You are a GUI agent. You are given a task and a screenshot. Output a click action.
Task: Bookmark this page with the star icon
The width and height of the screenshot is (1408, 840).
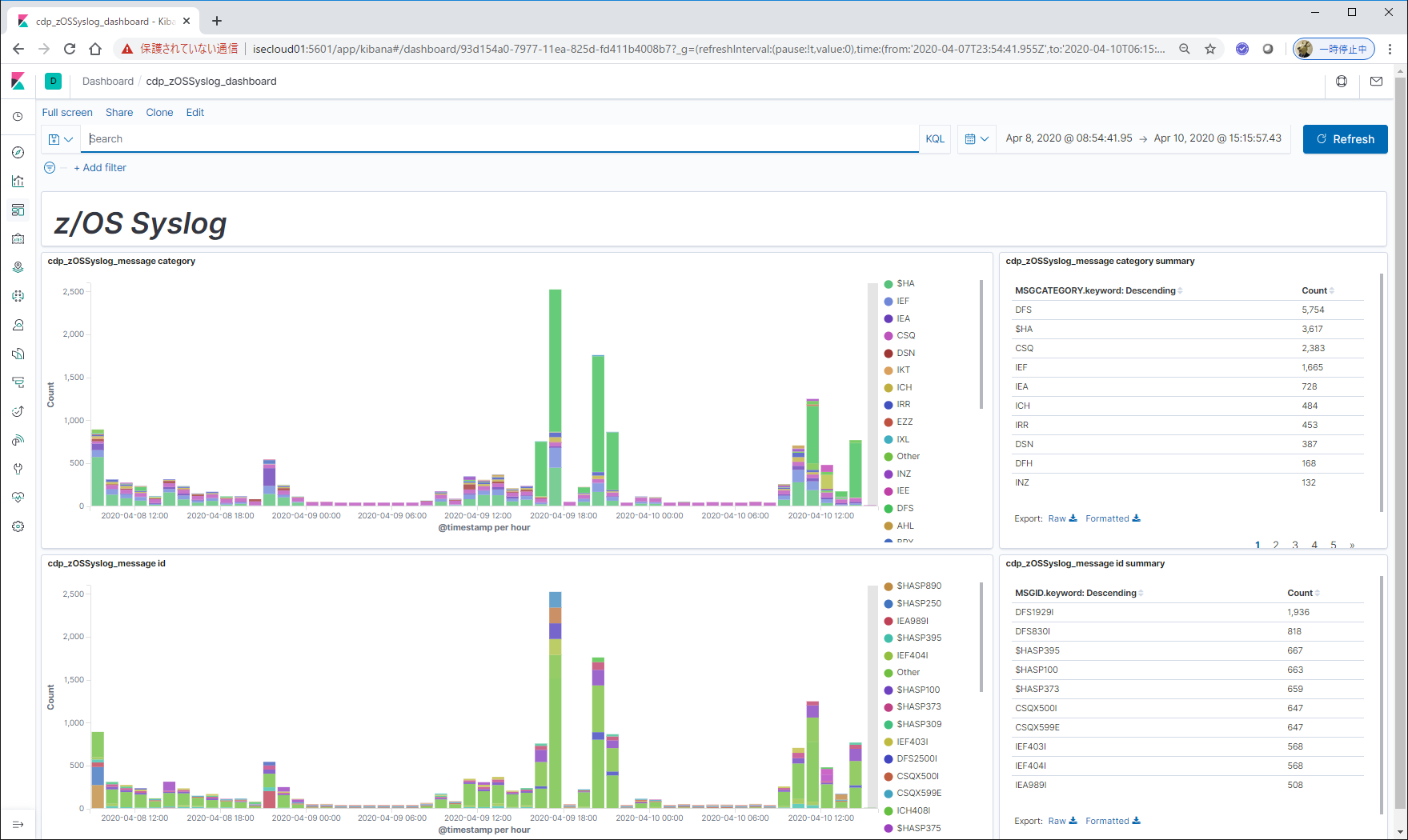point(1210,49)
